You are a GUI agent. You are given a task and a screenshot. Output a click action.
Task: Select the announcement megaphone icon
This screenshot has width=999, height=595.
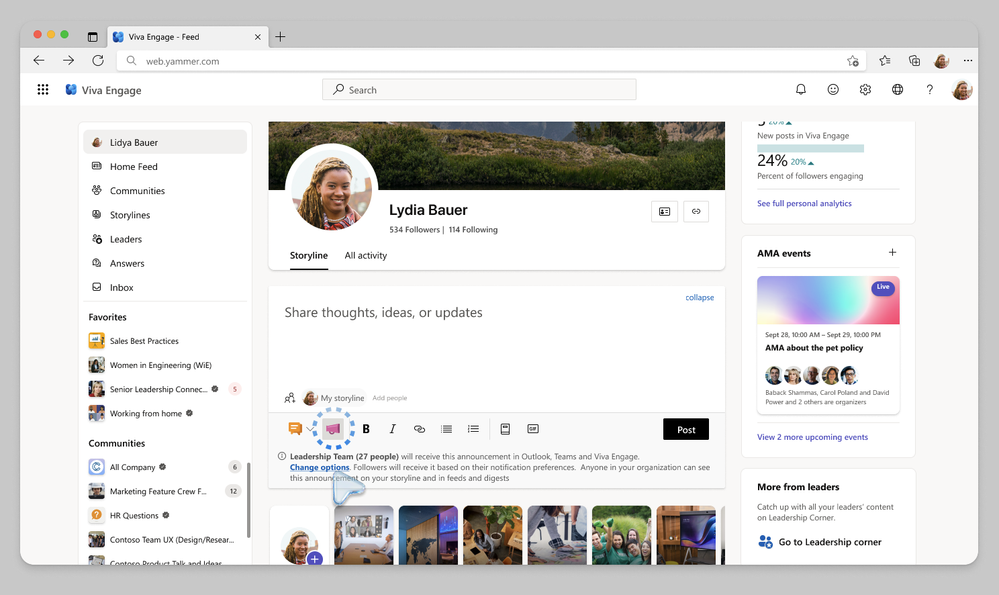pyautogui.click(x=333, y=429)
